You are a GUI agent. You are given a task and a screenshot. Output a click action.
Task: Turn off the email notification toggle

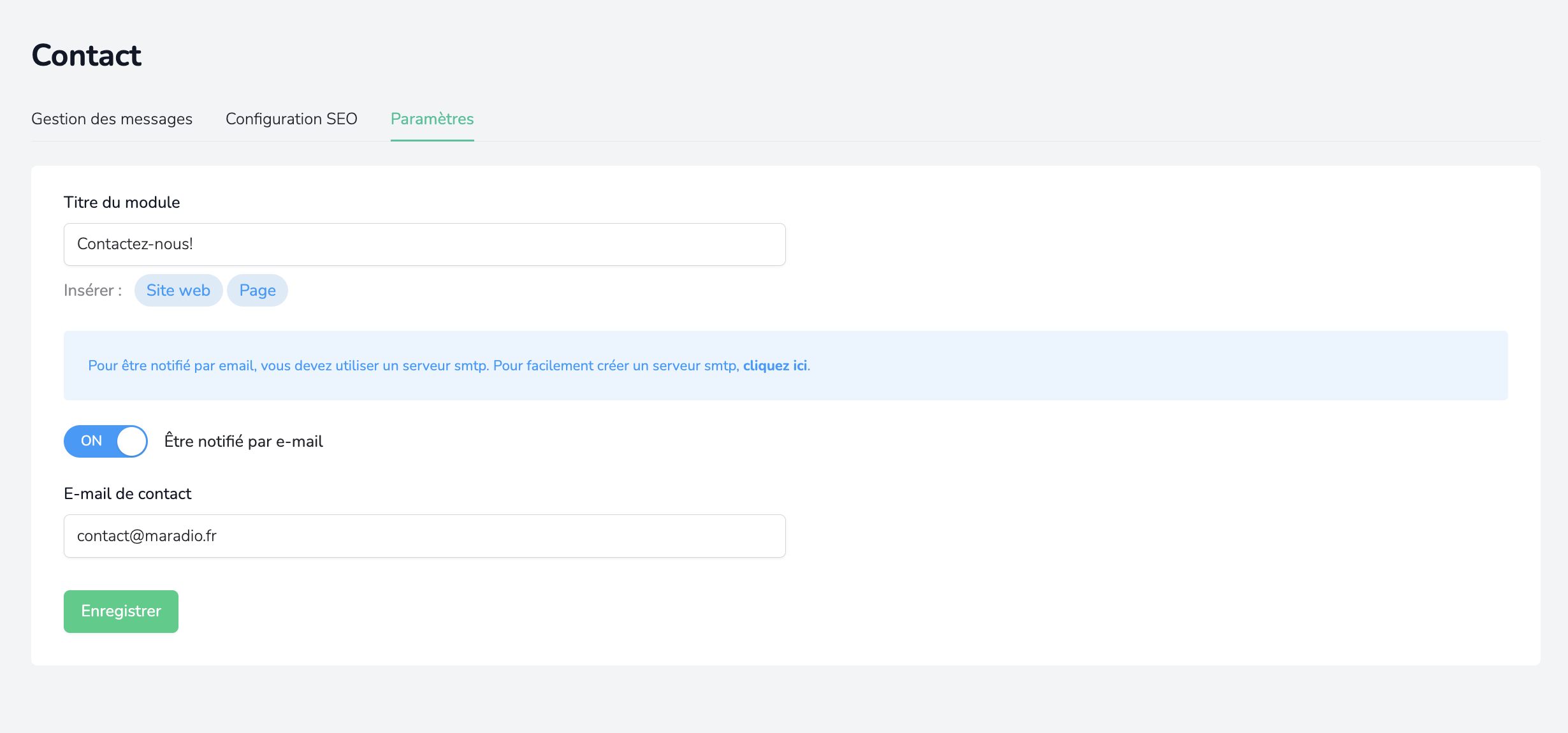[x=106, y=441]
